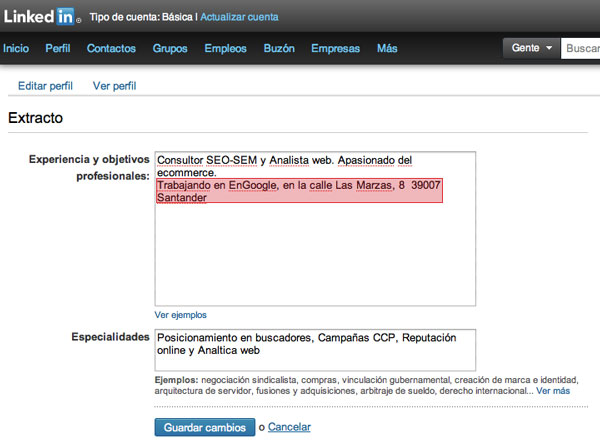Open the Gente search category dropdown
Viewport: 600px width, 446px height.
pyautogui.click(x=532, y=48)
